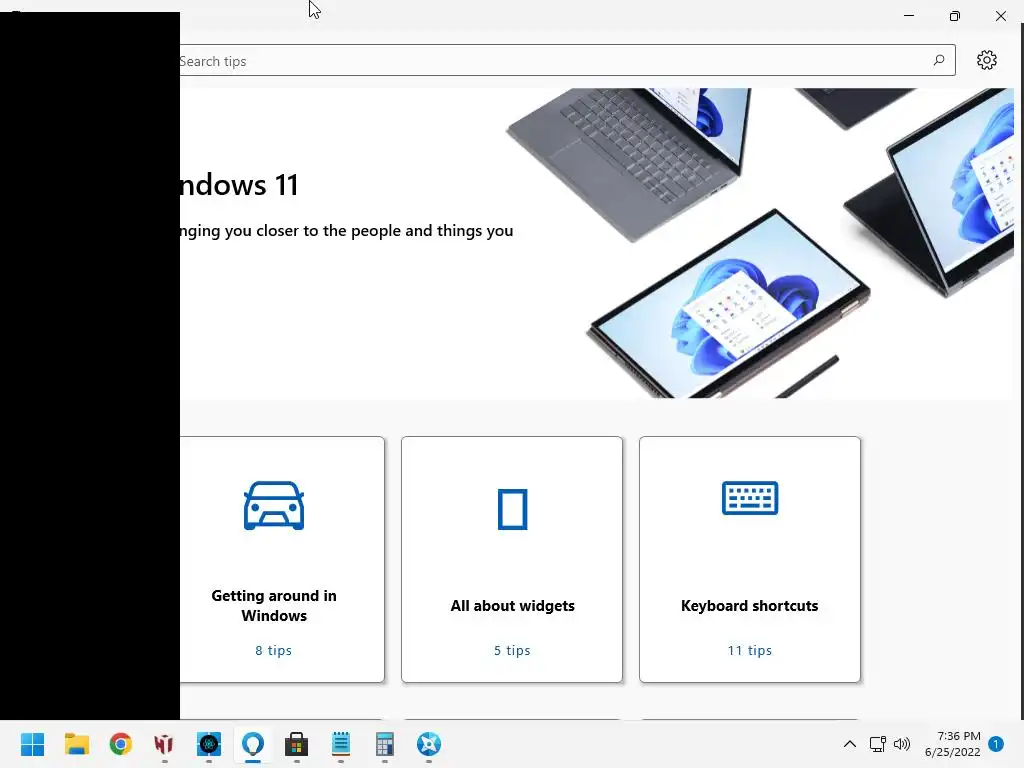The height and width of the screenshot is (768, 1024).
Task: Restore down the Tips window
Action: (x=955, y=16)
